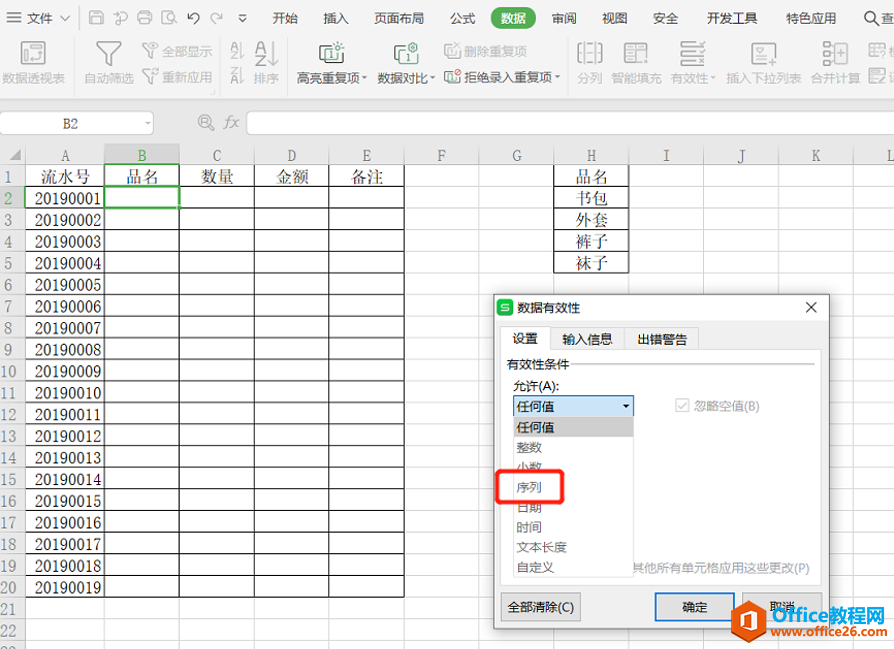Expand the 有效性 dropdown in ribbon

[713, 78]
